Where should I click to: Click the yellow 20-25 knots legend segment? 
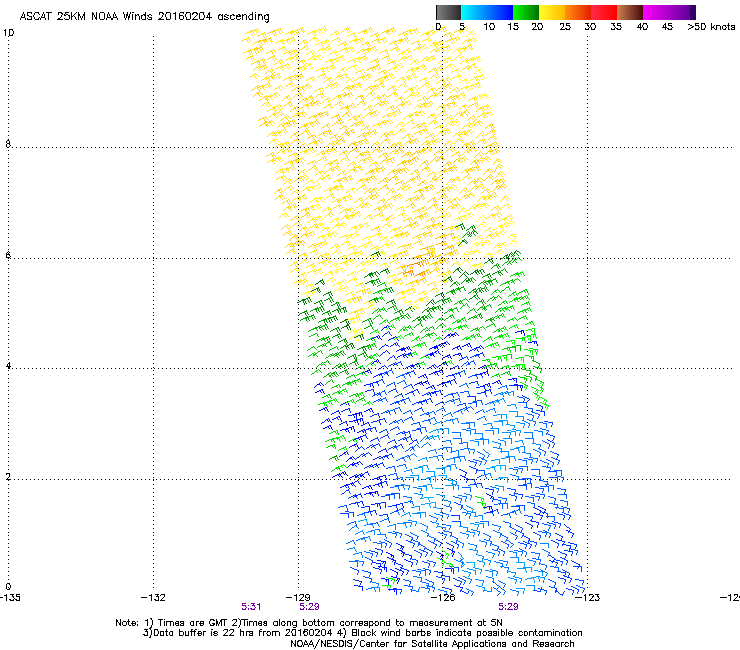[552, 12]
